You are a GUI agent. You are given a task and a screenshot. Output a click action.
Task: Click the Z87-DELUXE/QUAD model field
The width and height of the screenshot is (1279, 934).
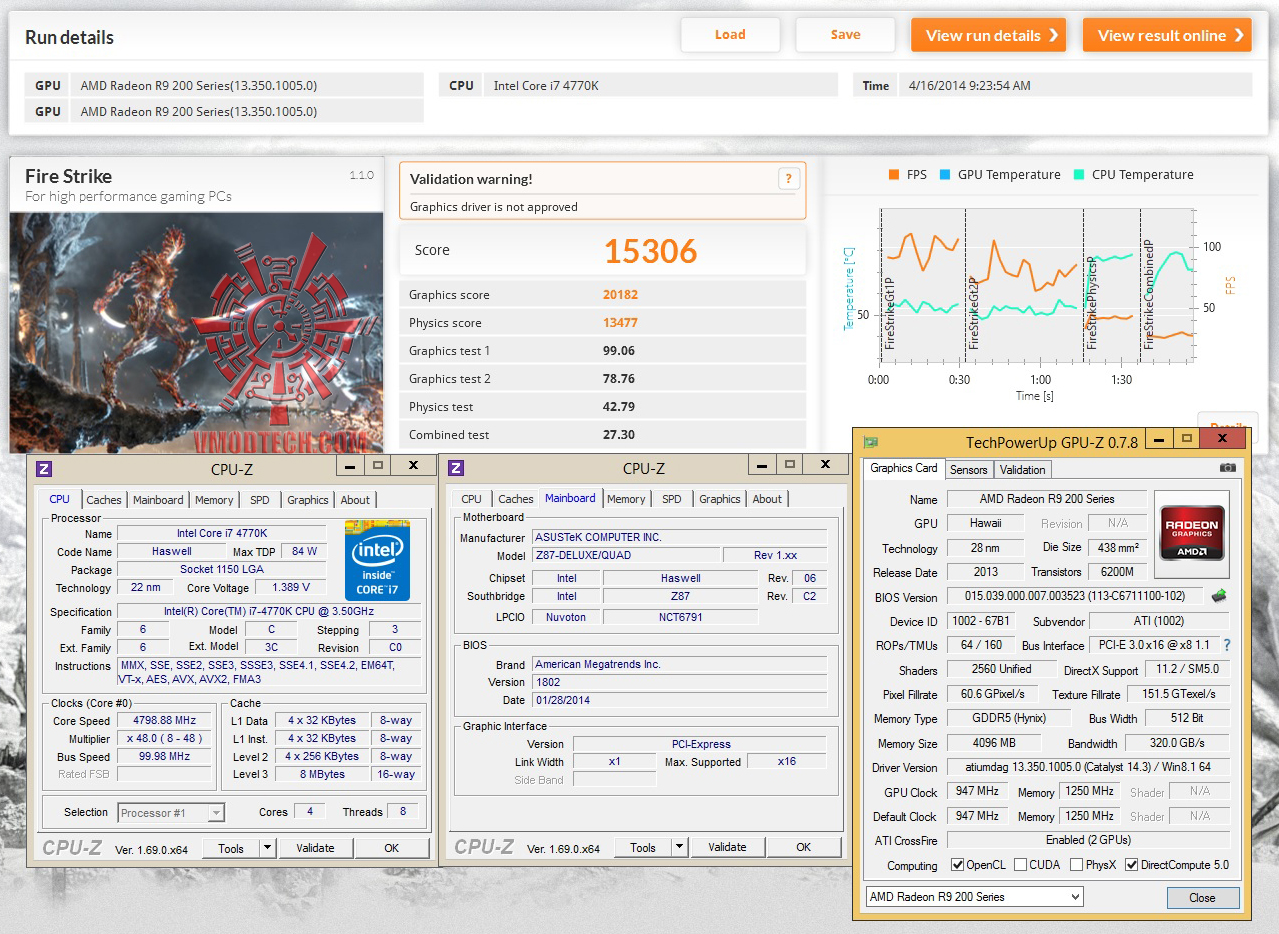(x=626, y=555)
